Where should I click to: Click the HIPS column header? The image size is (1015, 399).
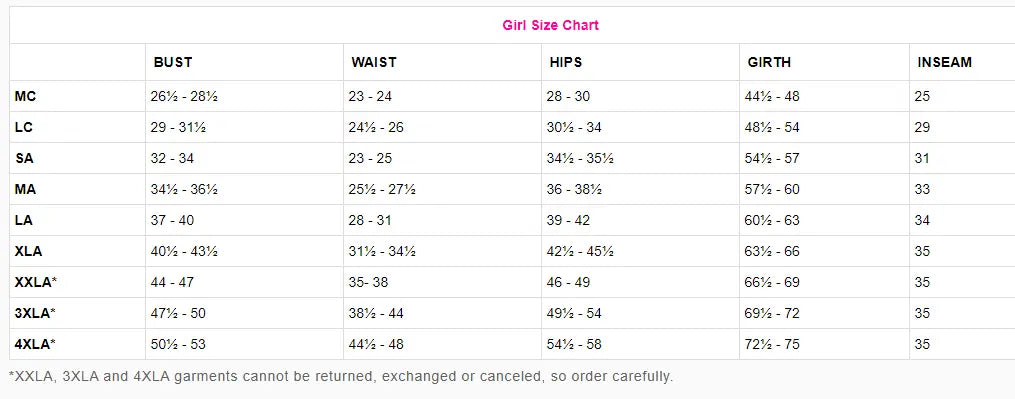[566, 62]
